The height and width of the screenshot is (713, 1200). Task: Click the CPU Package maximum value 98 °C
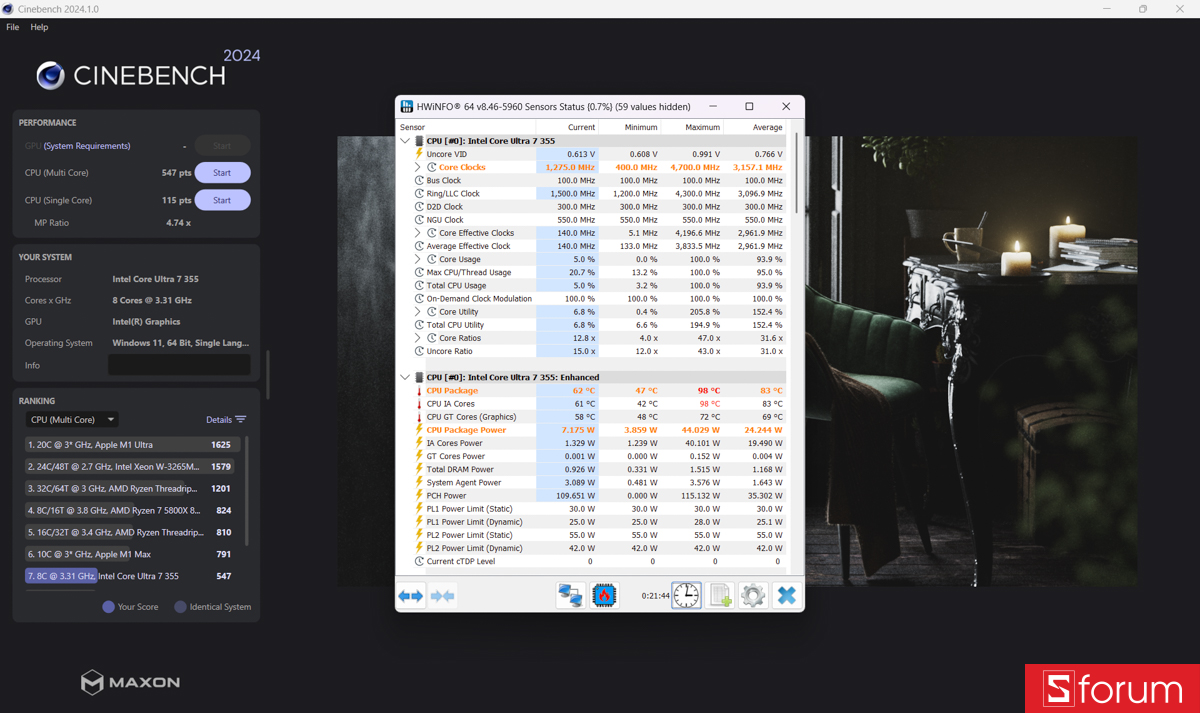[x=708, y=390]
